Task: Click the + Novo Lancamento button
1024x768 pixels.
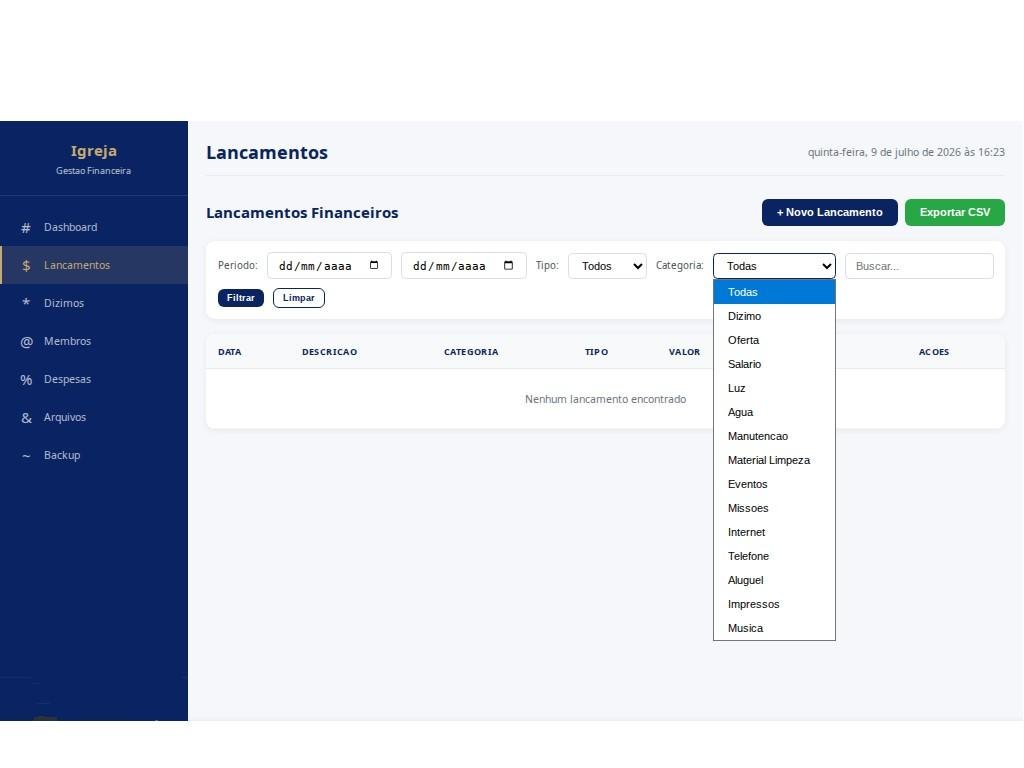Action: [829, 212]
